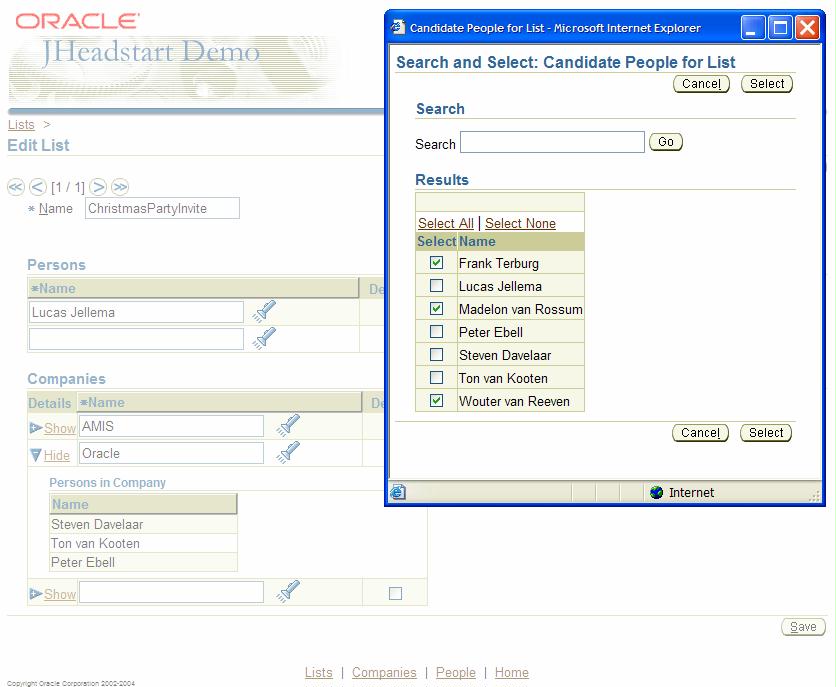Open the lookup flashlight next to the AMIS field
Screen dimensions: 836x687
pos(288,426)
